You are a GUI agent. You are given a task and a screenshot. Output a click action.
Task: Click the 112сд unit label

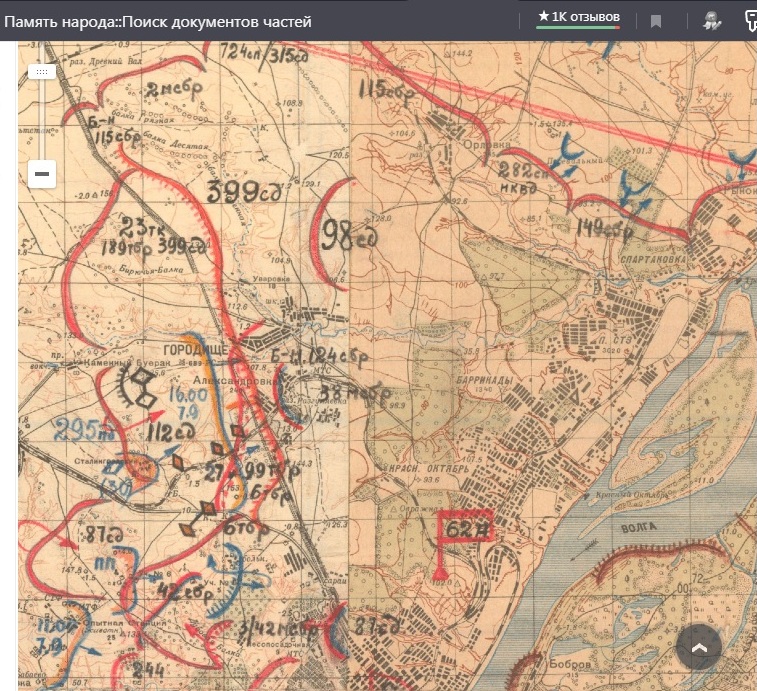pyautogui.click(x=168, y=432)
